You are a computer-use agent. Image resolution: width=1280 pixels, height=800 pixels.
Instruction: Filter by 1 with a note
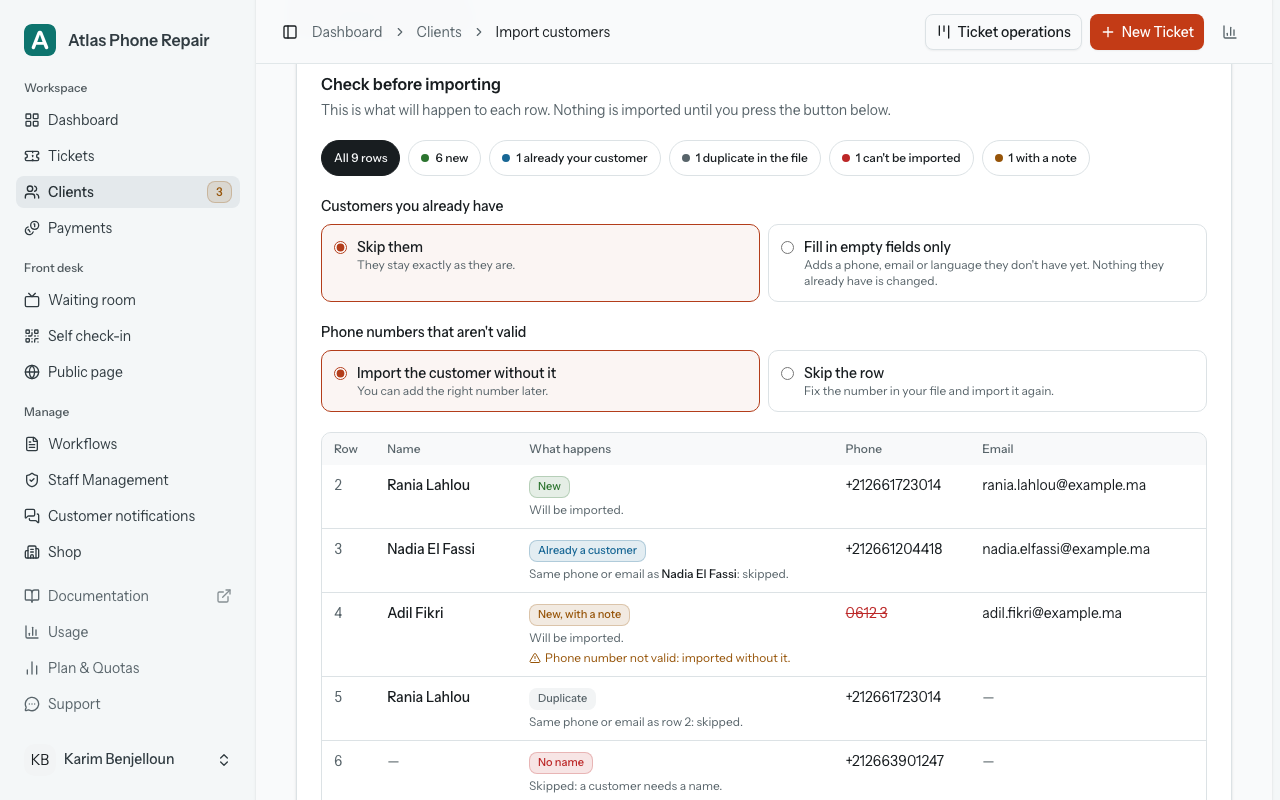[1036, 158]
